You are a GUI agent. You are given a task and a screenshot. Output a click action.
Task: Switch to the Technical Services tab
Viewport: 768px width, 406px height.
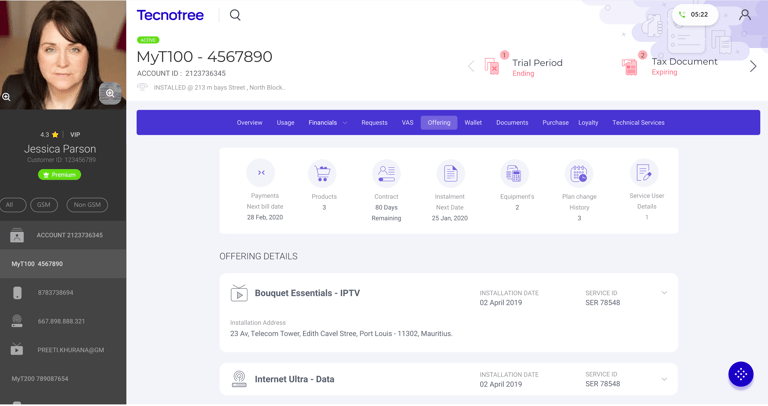click(638, 123)
